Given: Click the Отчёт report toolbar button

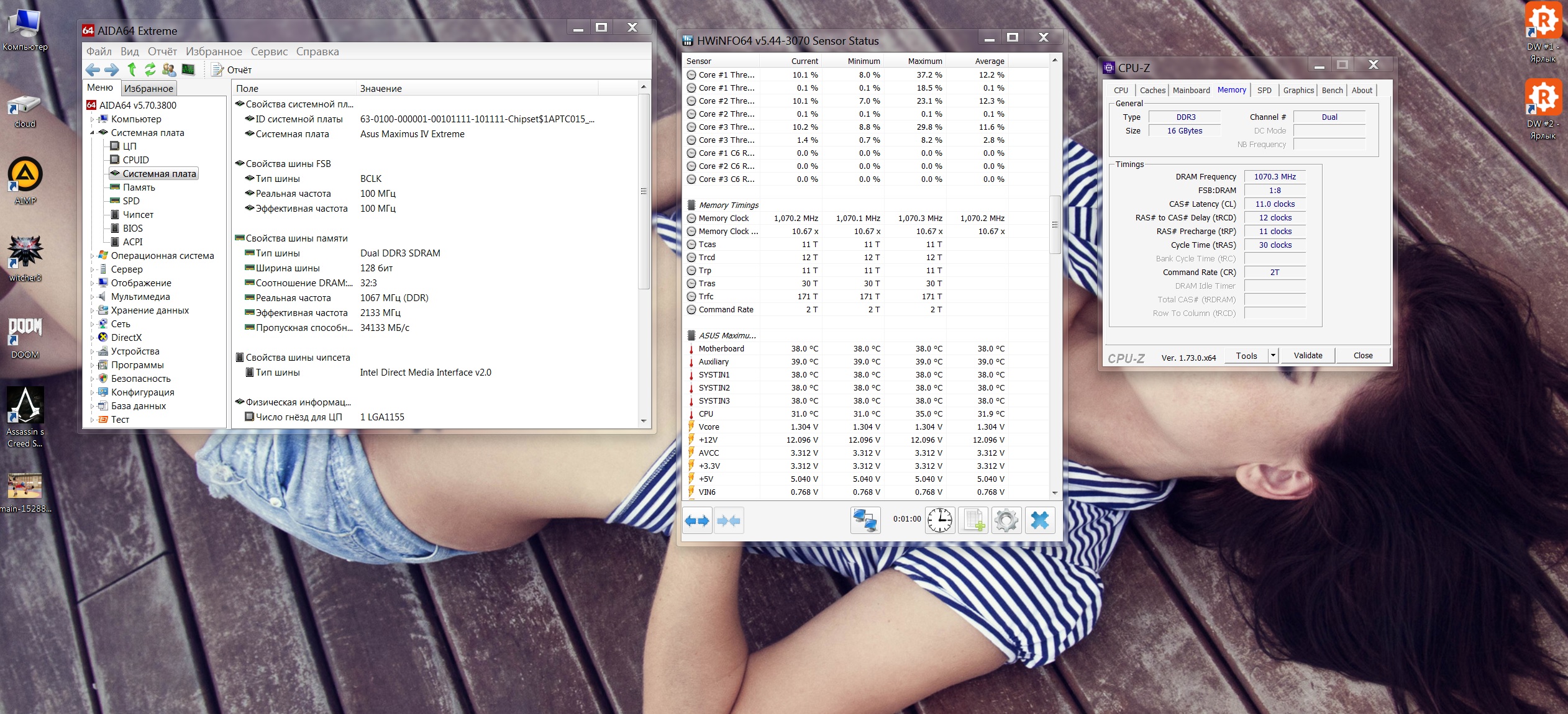Looking at the screenshot, I should pyautogui.click(x=232, y=70).
